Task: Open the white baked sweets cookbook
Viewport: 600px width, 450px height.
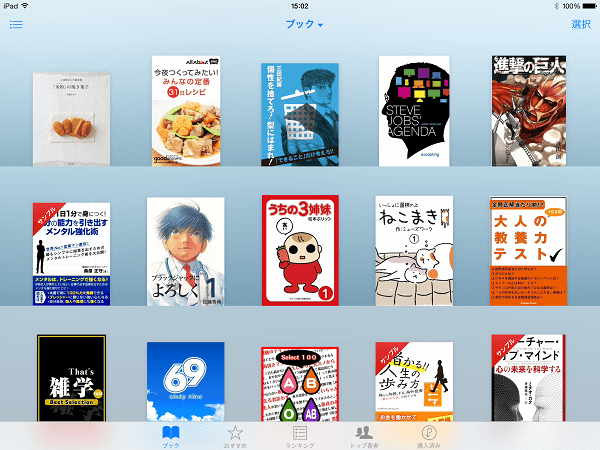Action: pos(72,119)
